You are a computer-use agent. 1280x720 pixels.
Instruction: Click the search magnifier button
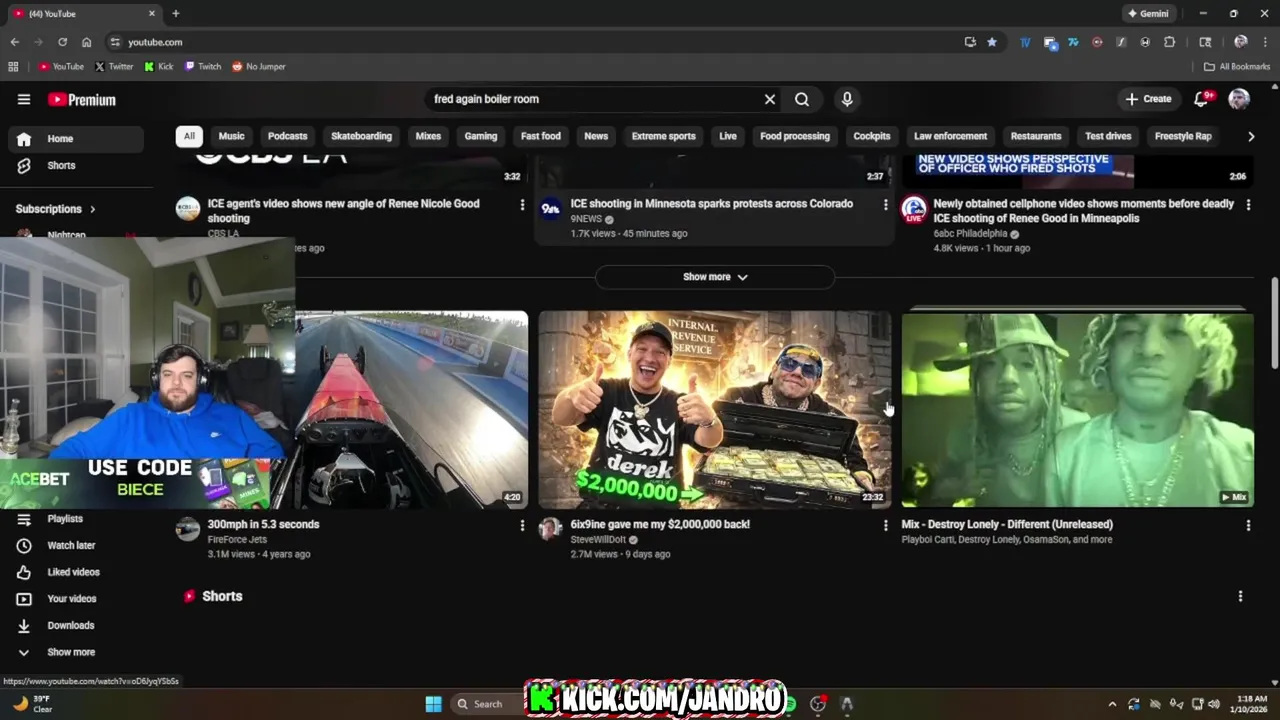tap(802, 99)
